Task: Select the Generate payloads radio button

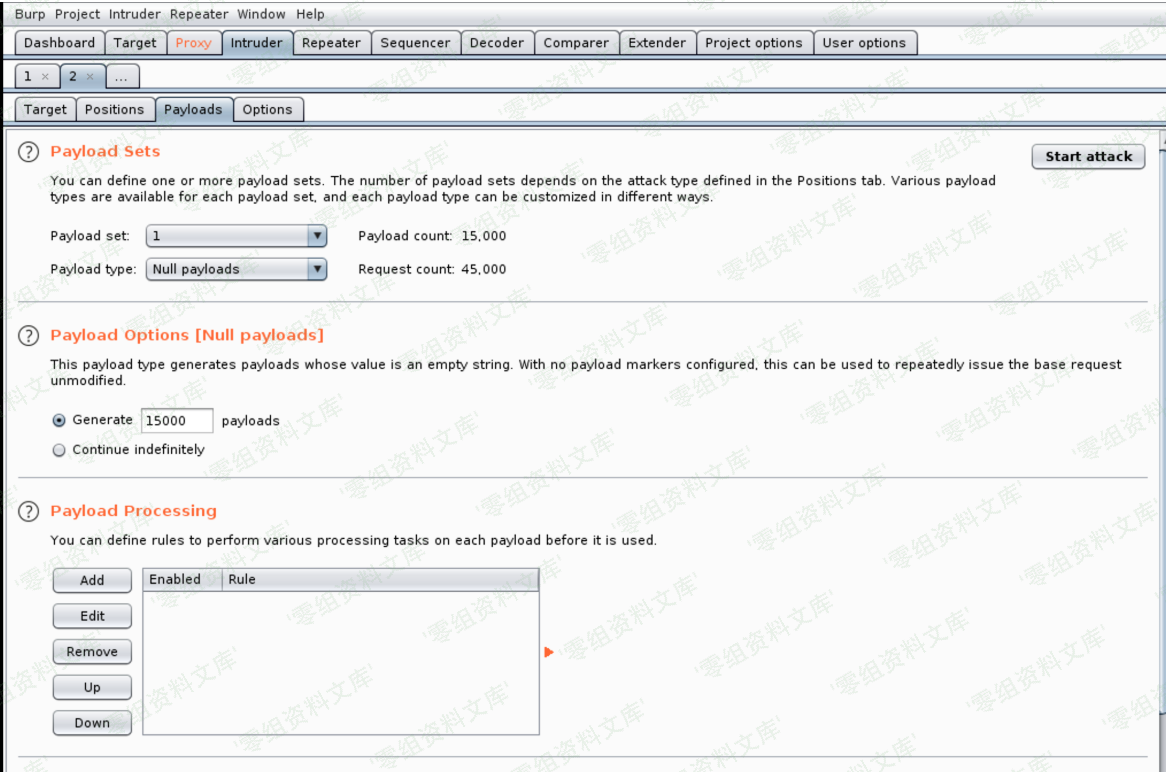Action: [x=59, y=421]
